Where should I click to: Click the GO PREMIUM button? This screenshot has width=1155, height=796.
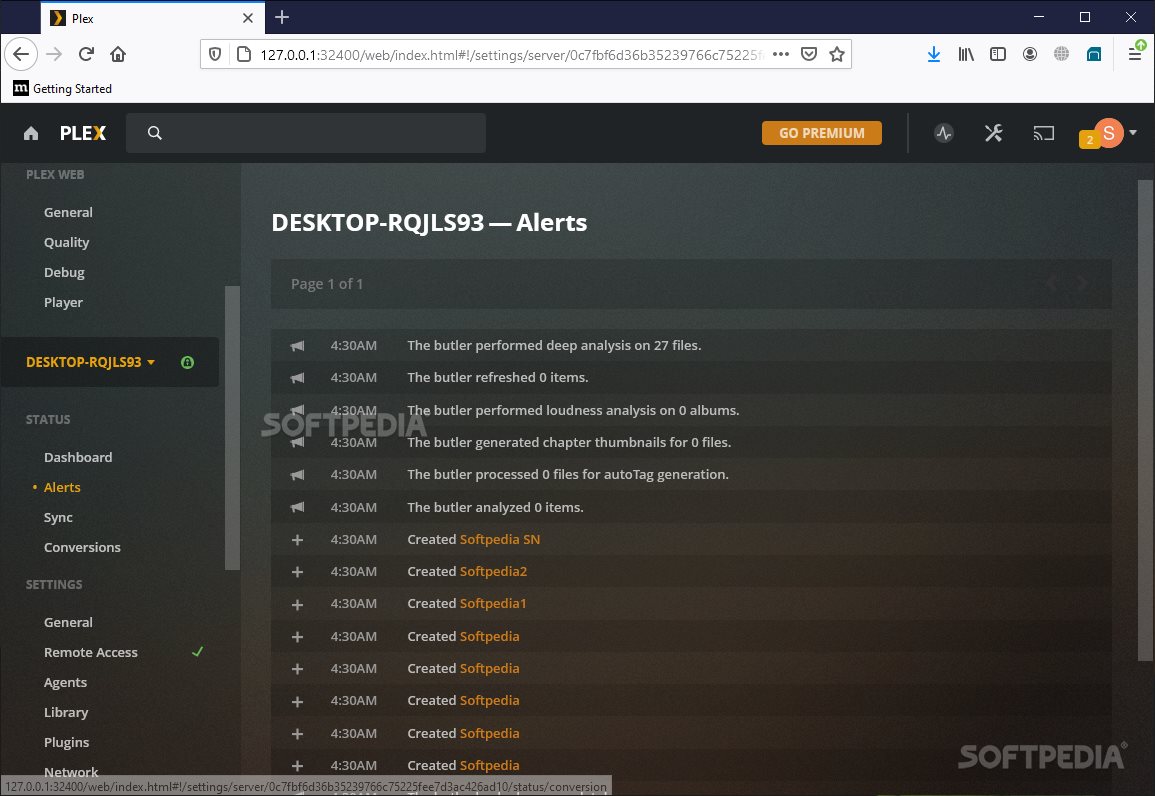[821, 133]
